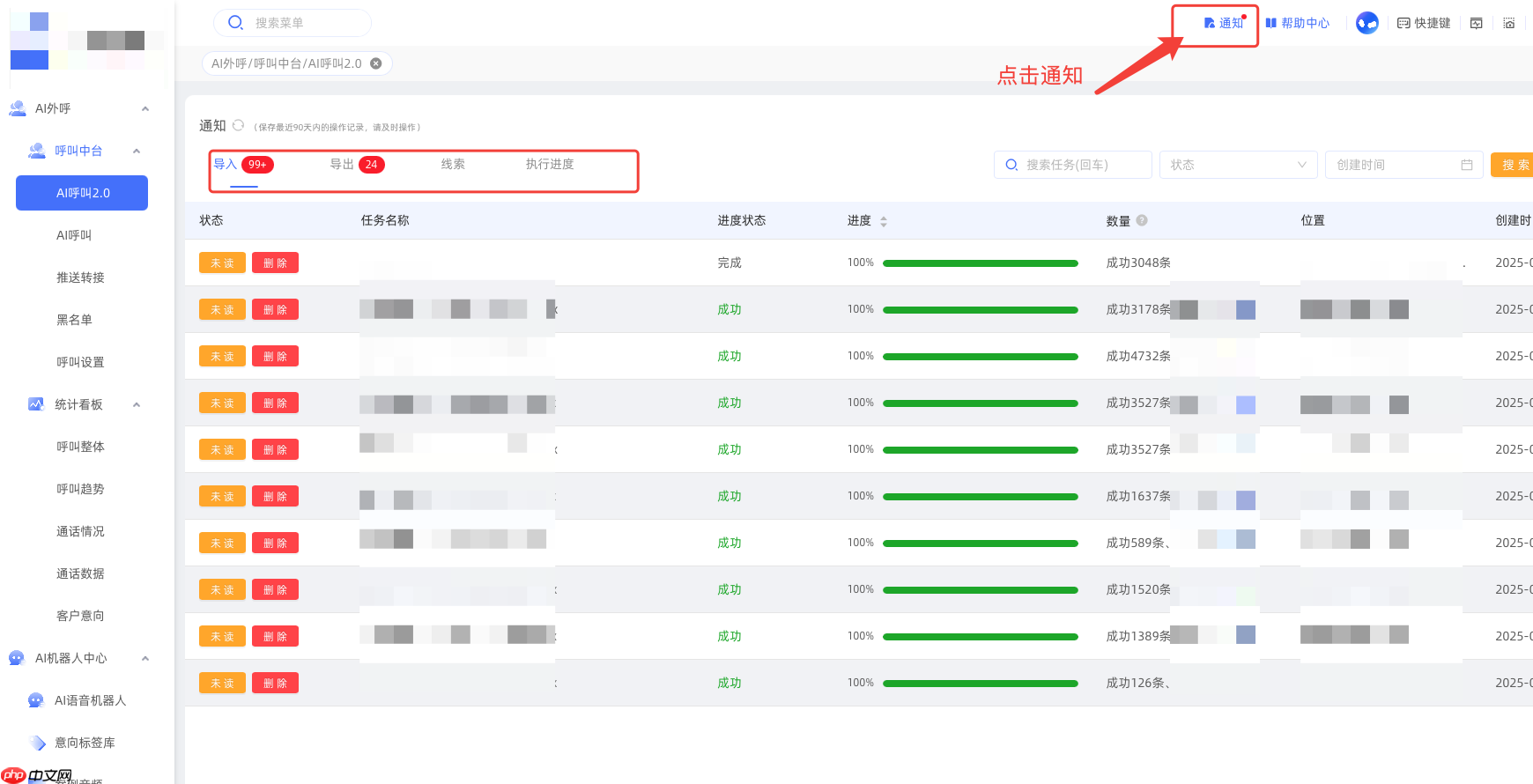The image size is (1533, 784).
Task: Collapse the 统计看板 sidebar group
Action: 137,404
